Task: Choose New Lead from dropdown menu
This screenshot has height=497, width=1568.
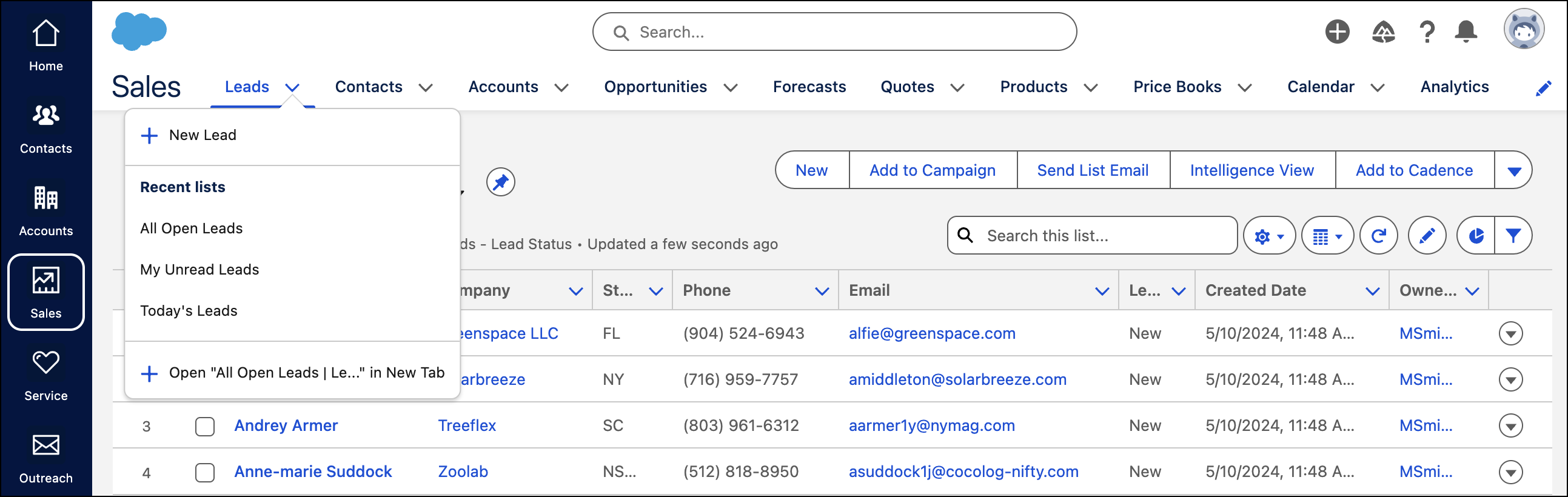Action: pos(292,136)
